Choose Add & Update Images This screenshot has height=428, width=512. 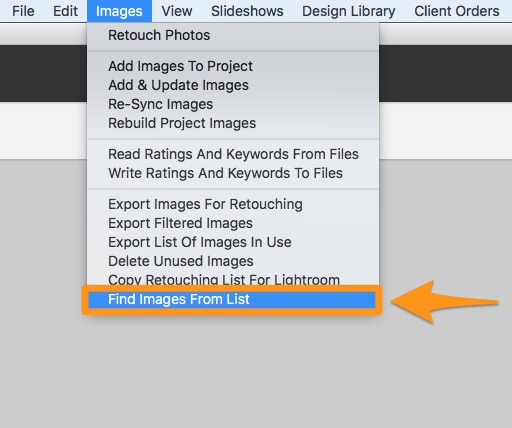pyautogui.click(x=233, y=85)
